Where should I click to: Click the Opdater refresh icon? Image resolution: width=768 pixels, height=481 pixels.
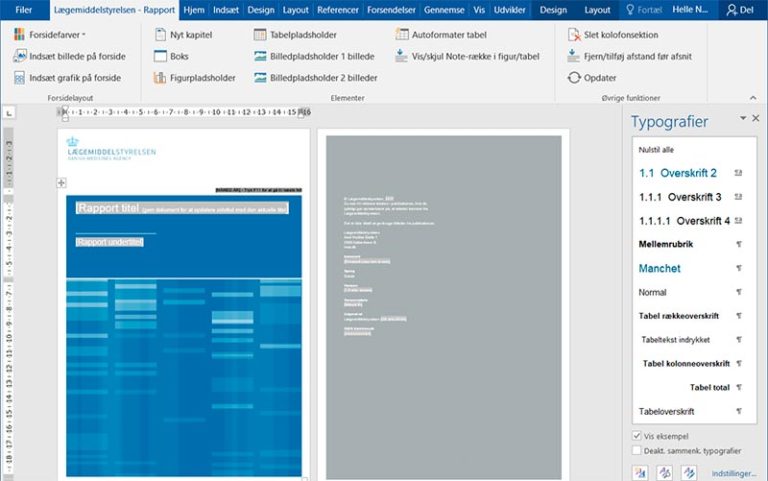[574, 77]
